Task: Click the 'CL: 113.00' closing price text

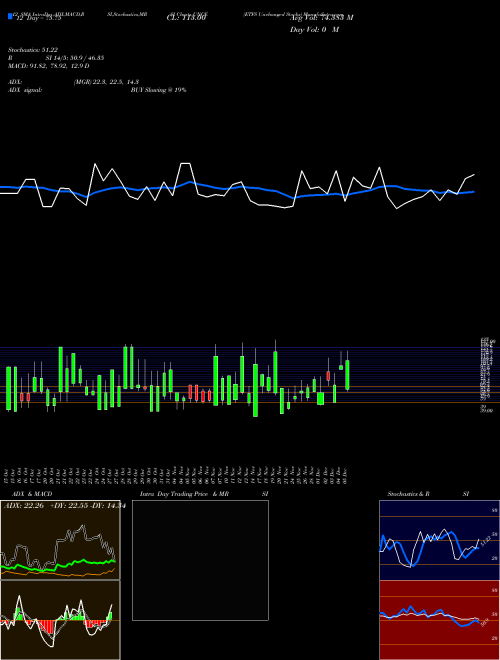Action: click(186, 18)
